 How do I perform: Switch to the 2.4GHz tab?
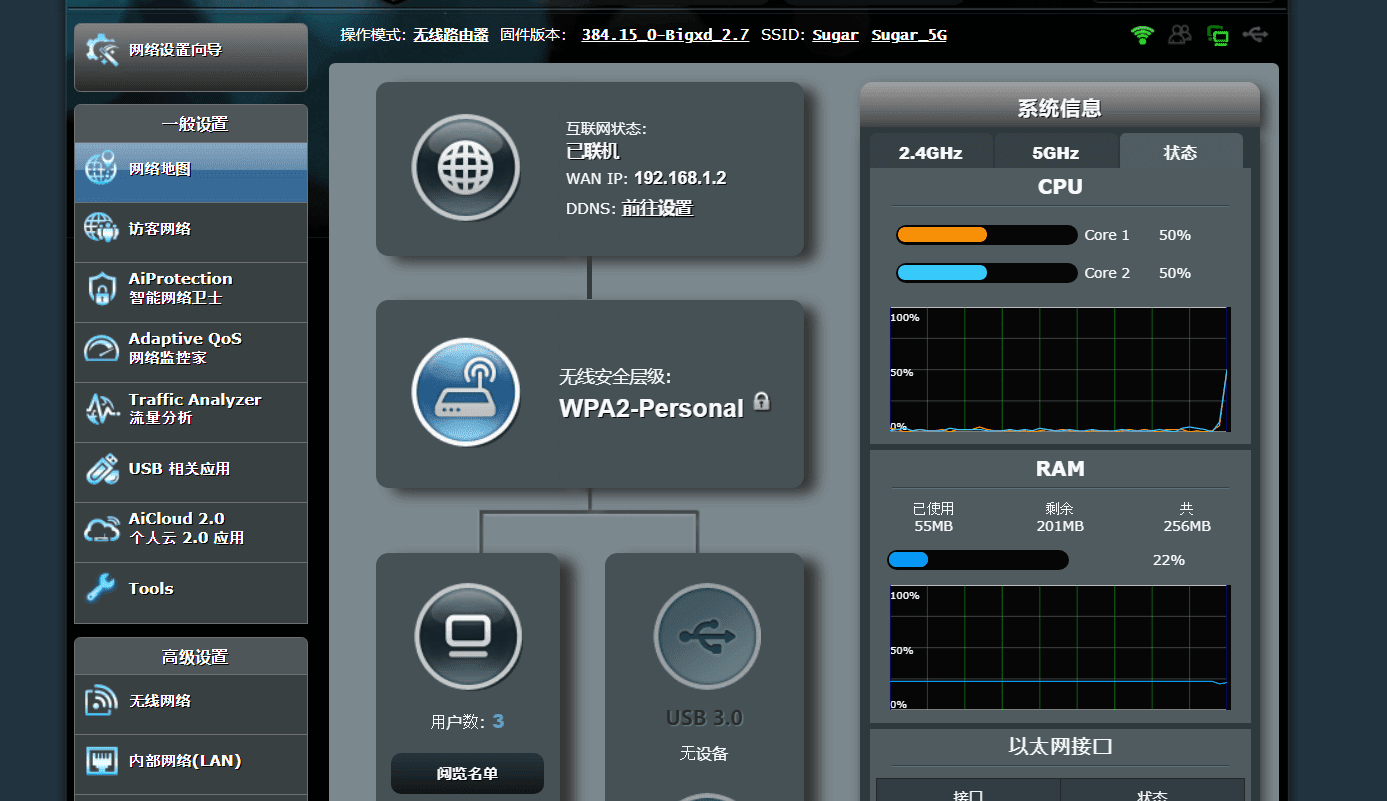[x=930, y=153]
